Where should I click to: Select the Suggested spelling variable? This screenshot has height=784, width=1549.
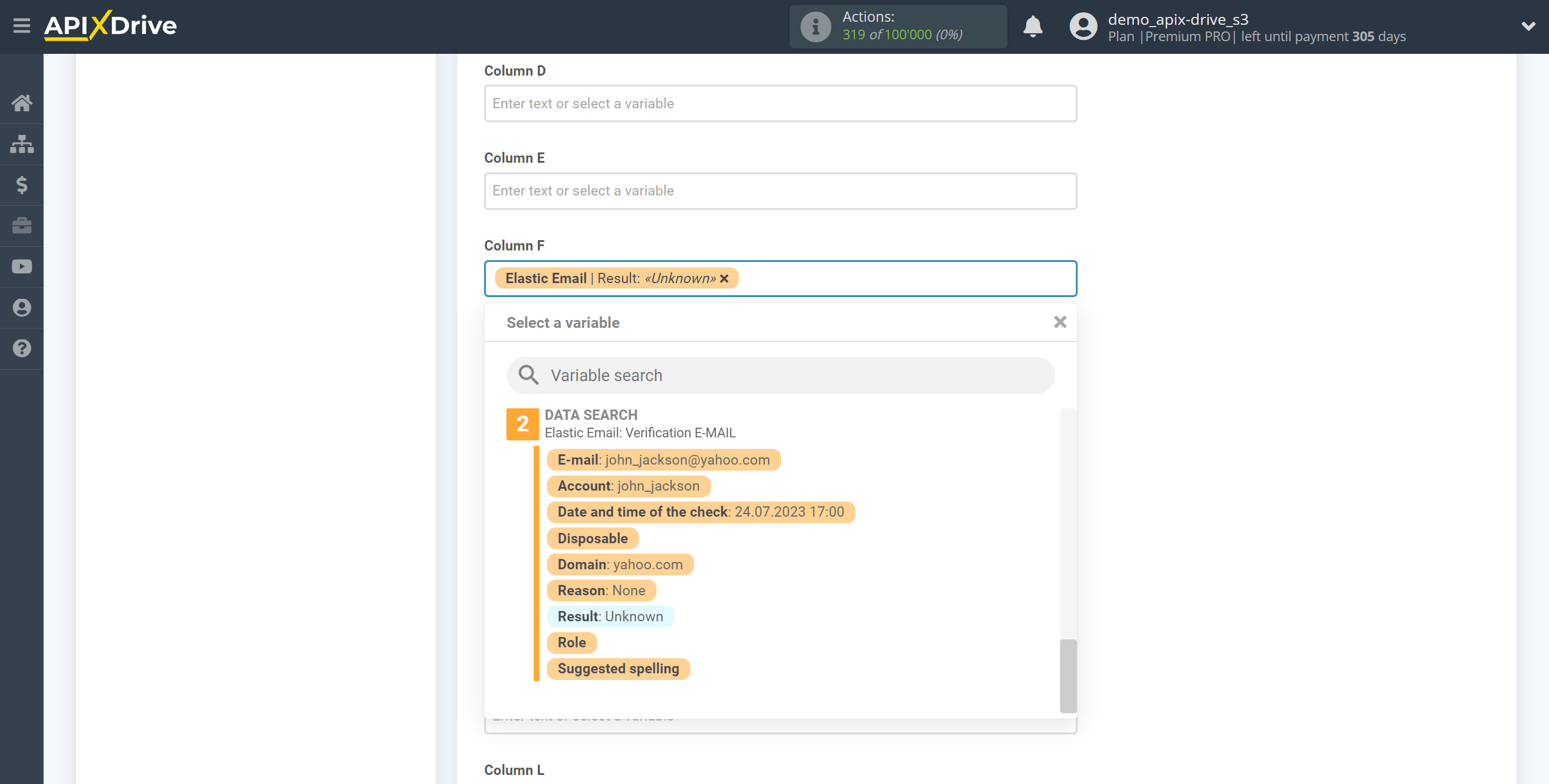coord(618,668)
